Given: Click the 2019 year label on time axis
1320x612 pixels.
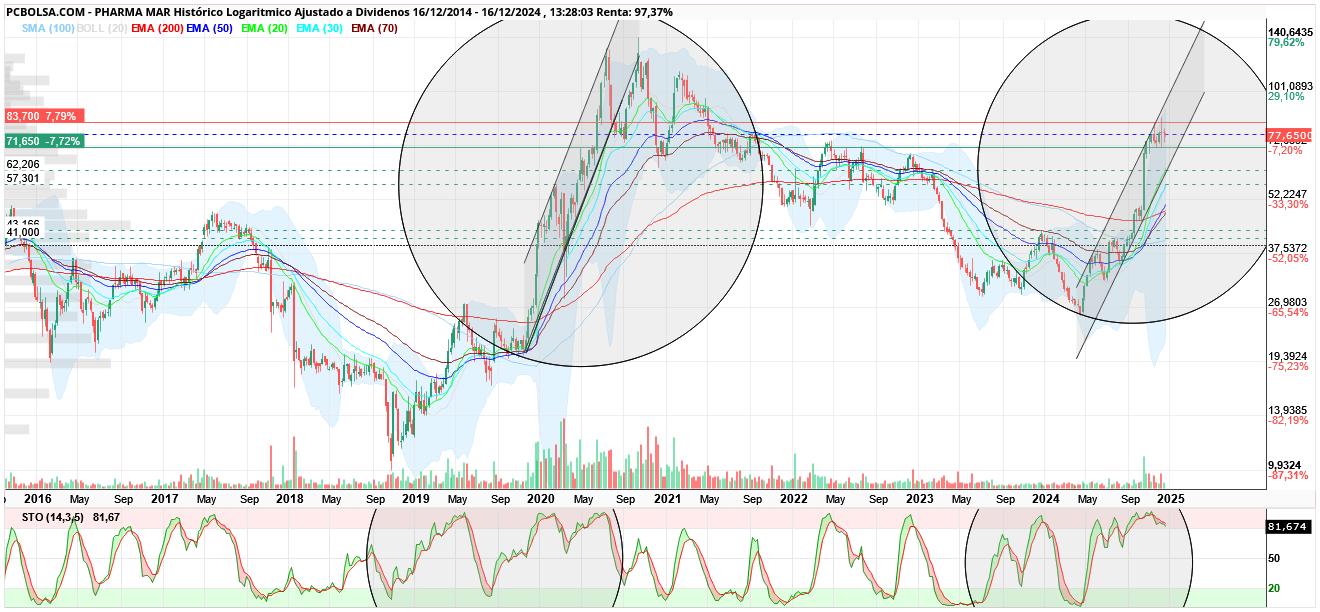Looking at the screenshot, I should [415, 498].
